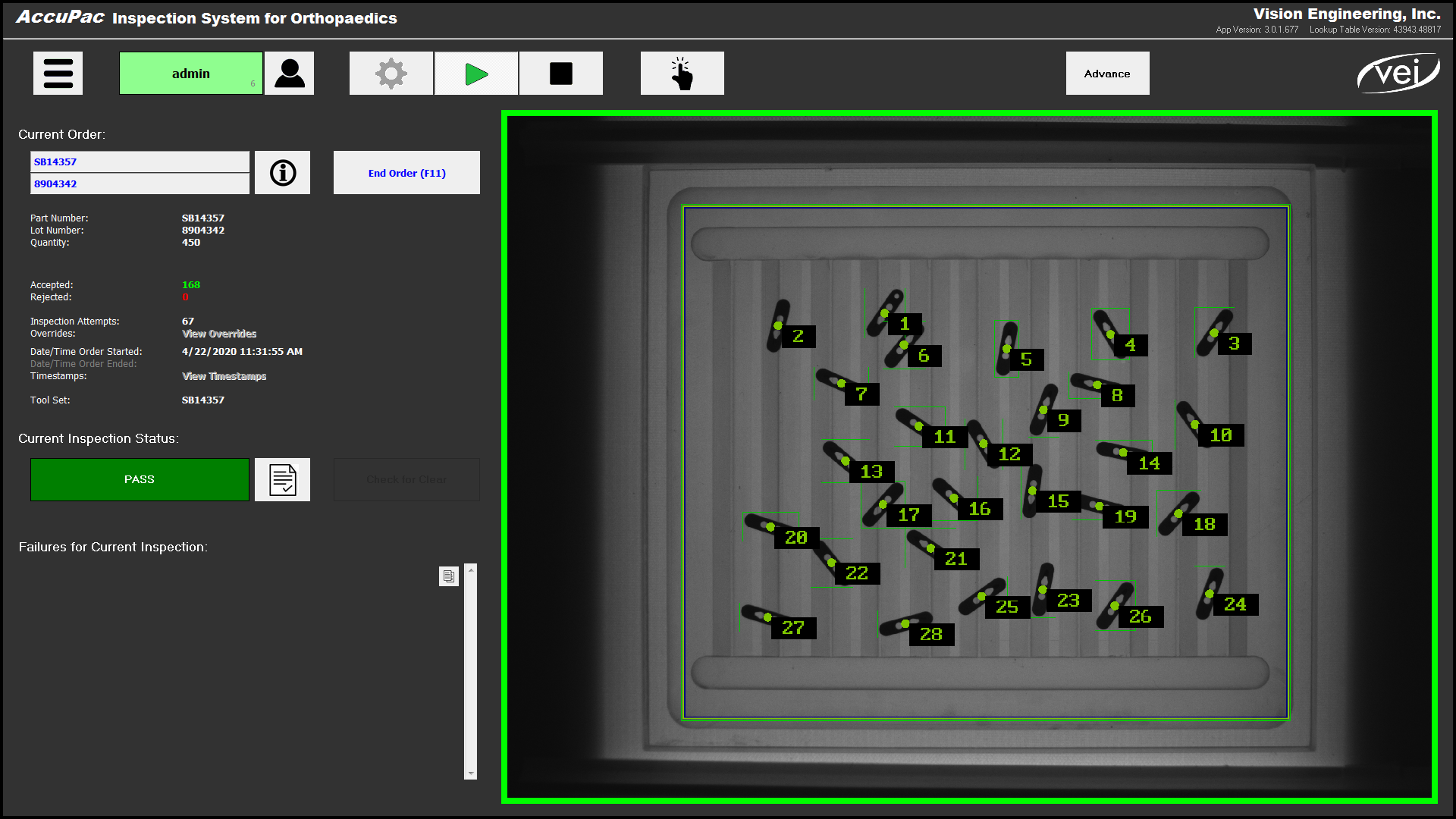1456x819 pixels.
Task: Click the copy failures list icon
Action: pyautogui.click(x=449, y=576)
